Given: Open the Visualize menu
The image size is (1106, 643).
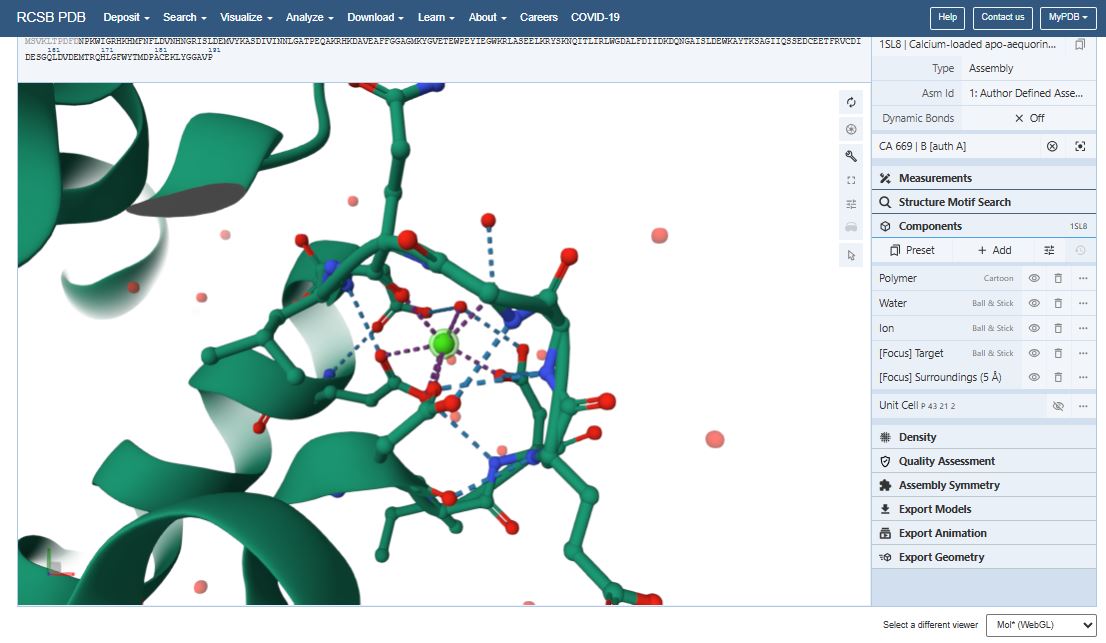Looking at the screenshot, I should click(x=245, y=17).
